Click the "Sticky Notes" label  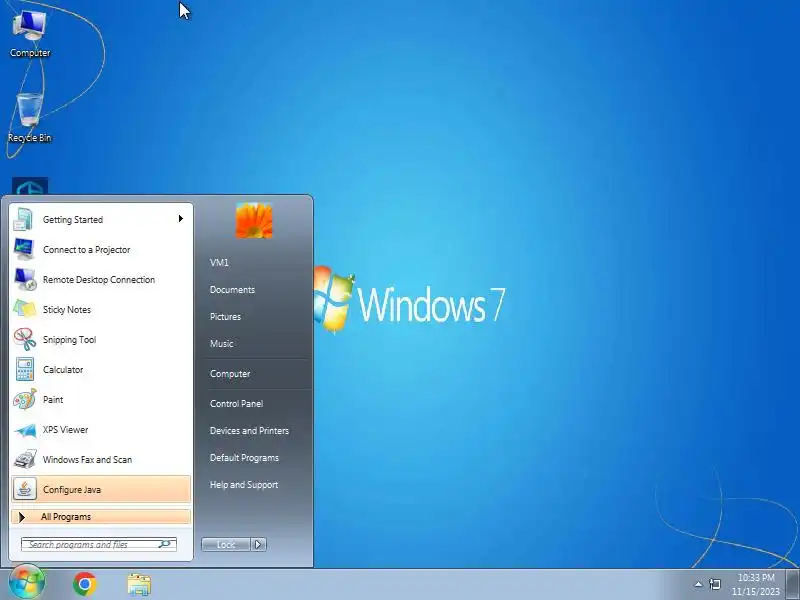click(x=67, y=310)
